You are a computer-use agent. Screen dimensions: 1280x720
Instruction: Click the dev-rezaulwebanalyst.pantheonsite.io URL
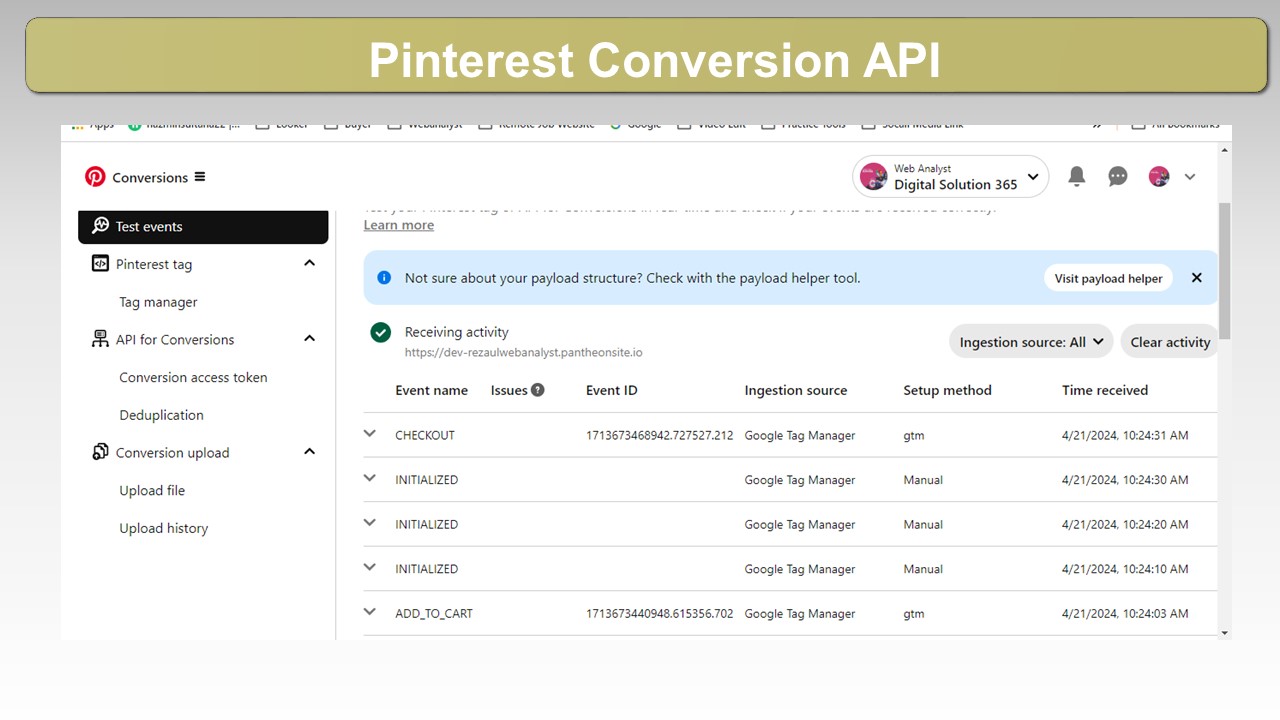click(523, 353)
